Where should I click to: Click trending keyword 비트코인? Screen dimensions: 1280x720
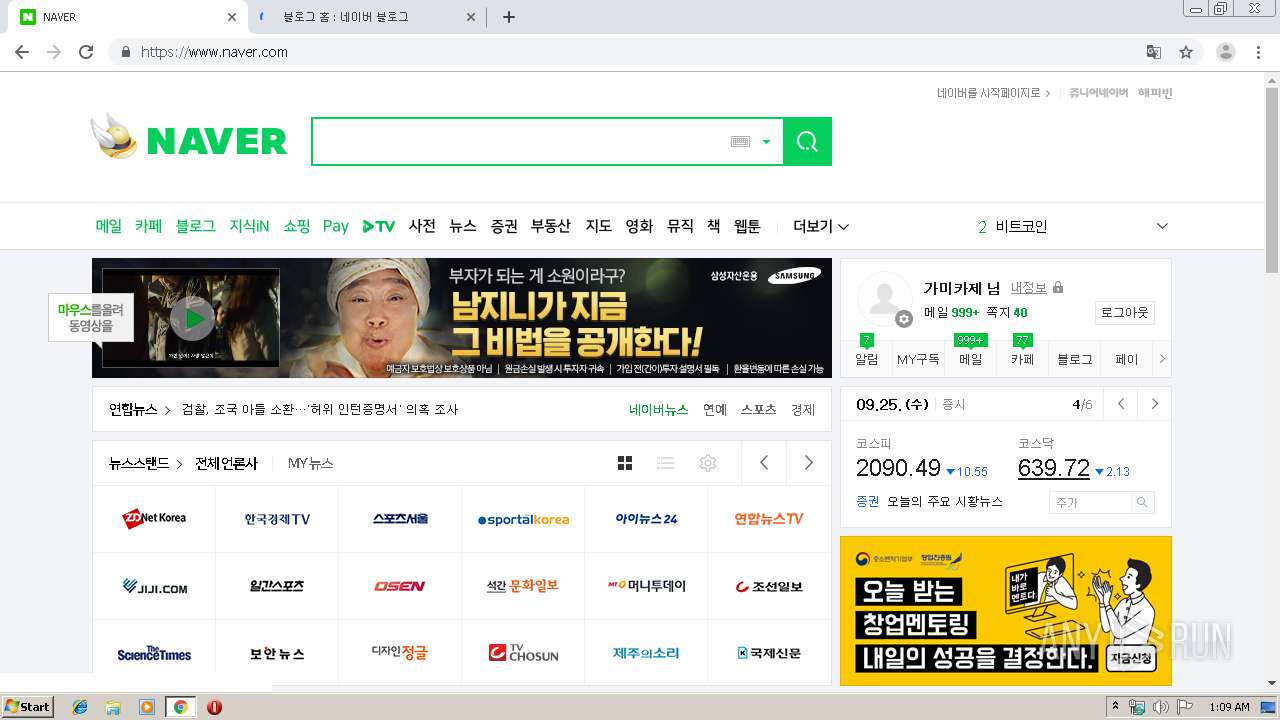point(1021,226)
